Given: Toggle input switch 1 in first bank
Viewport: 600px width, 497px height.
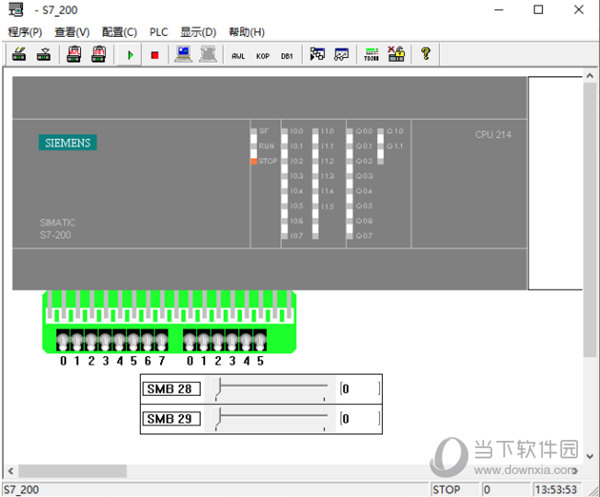Looking at the screenshot, I should tap(77, 340).
